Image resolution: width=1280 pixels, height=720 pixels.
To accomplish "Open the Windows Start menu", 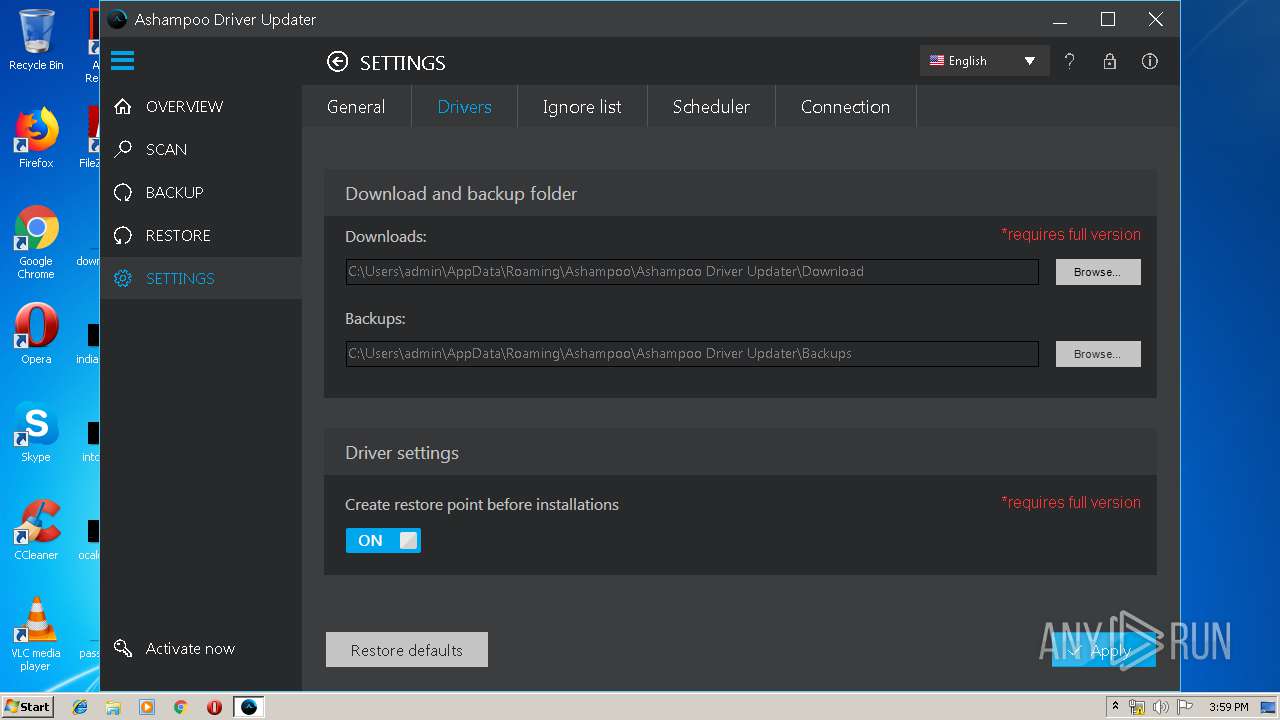I will coord(28,707).
